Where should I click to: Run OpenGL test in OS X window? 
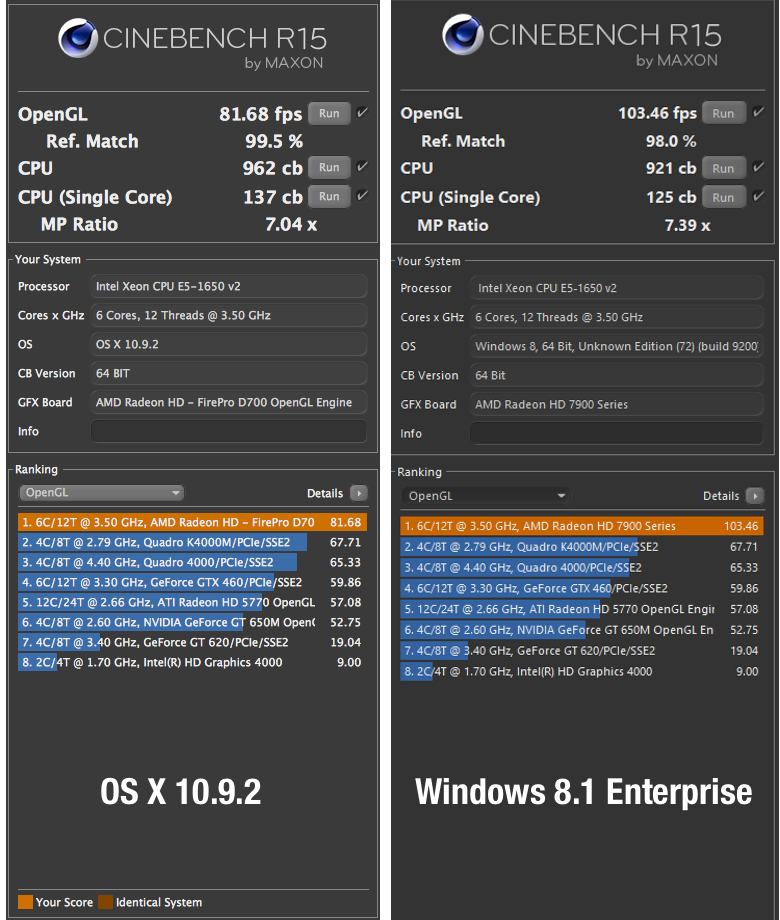tap(329, 114)
